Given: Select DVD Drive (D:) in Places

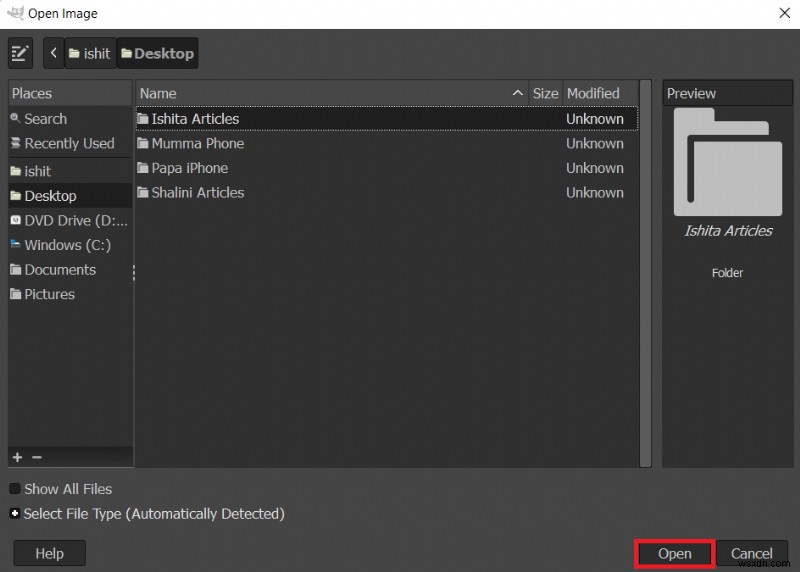Looking at the screenshot, I should pyautogui.click(x=70, y=220).
